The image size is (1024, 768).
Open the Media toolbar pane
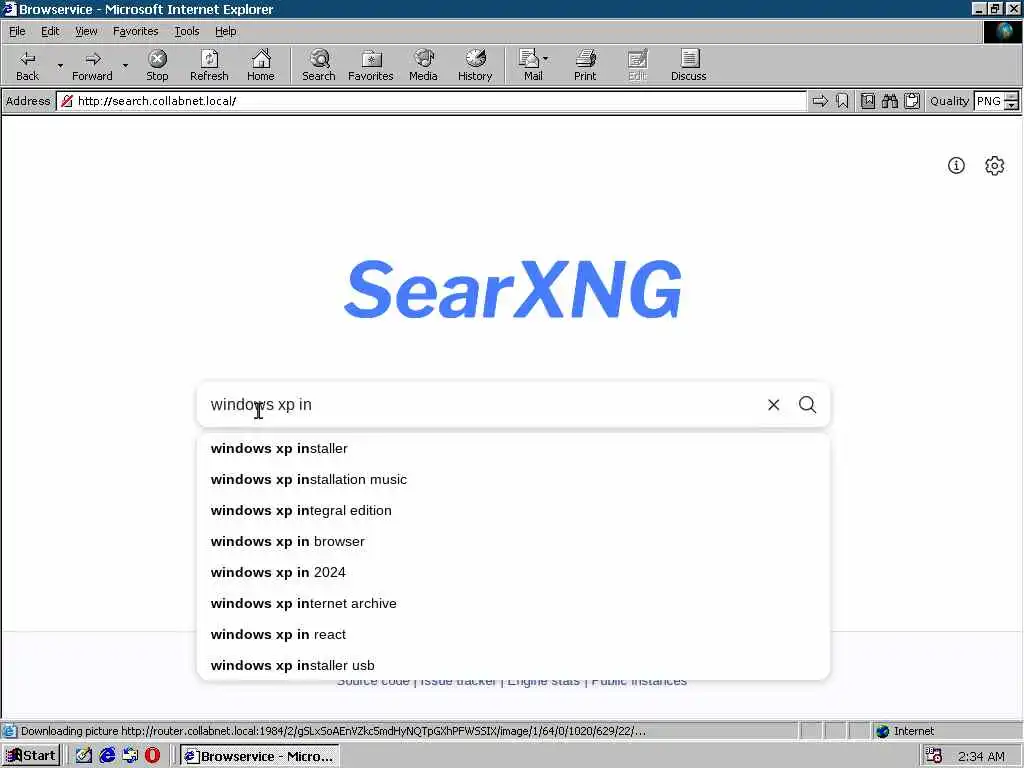coord(423,65)
